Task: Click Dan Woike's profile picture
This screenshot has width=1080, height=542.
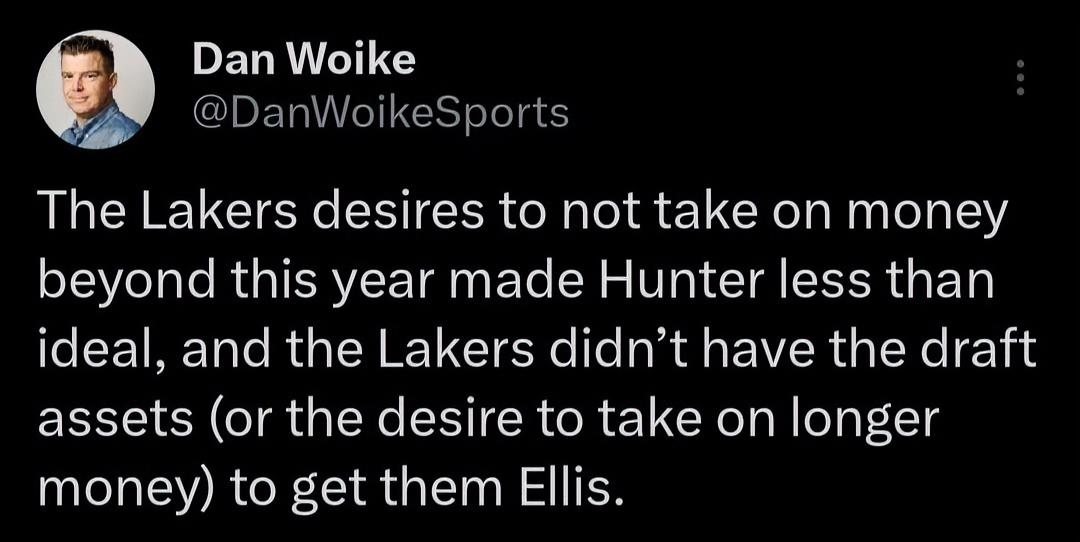Action: 96,90
